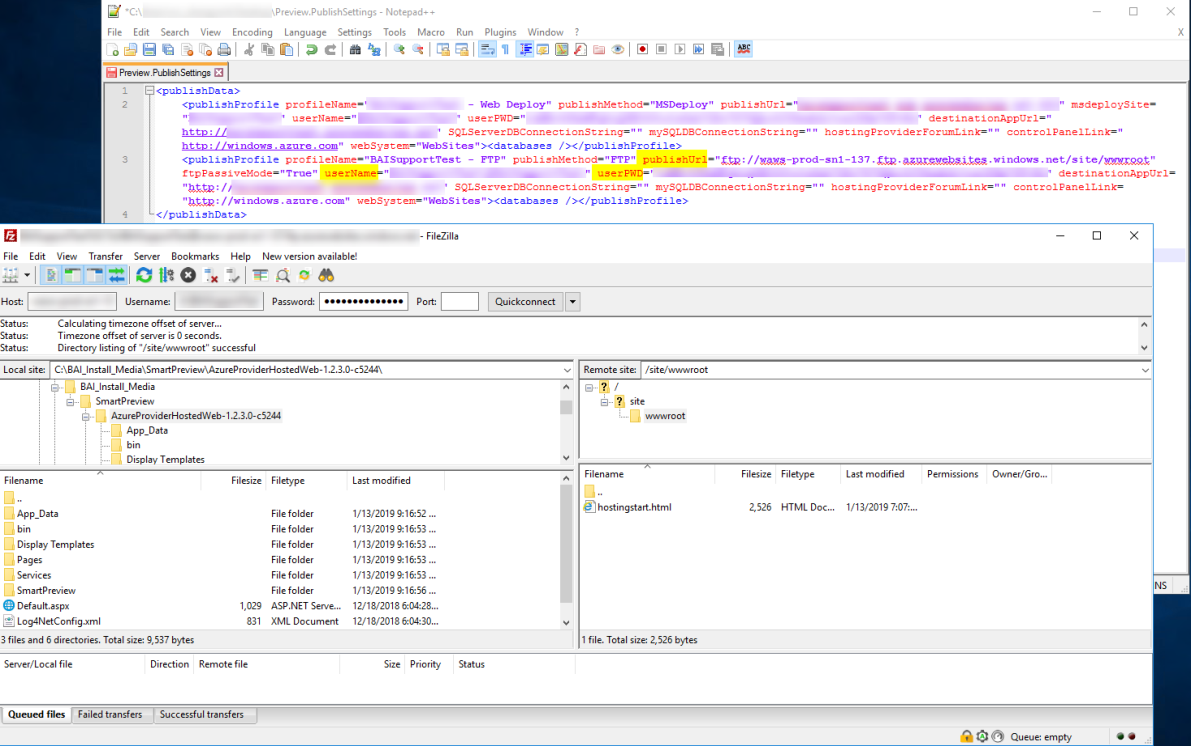Click the Quickconnect button
This screenshot has height=746, width=1191.
coord(525,301)
